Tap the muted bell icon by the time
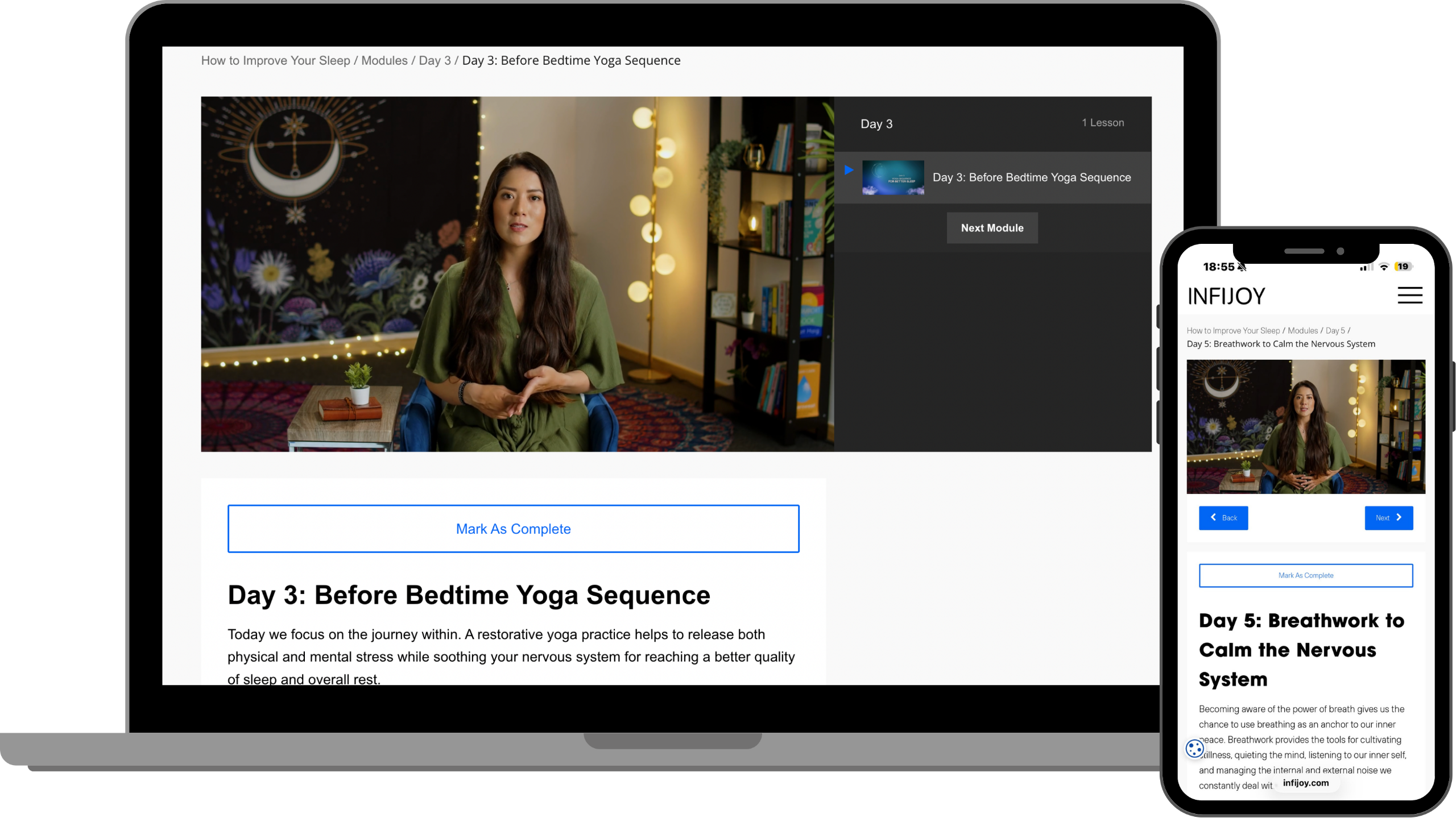The image size is (1456, 818). [x=1242, y=267]
